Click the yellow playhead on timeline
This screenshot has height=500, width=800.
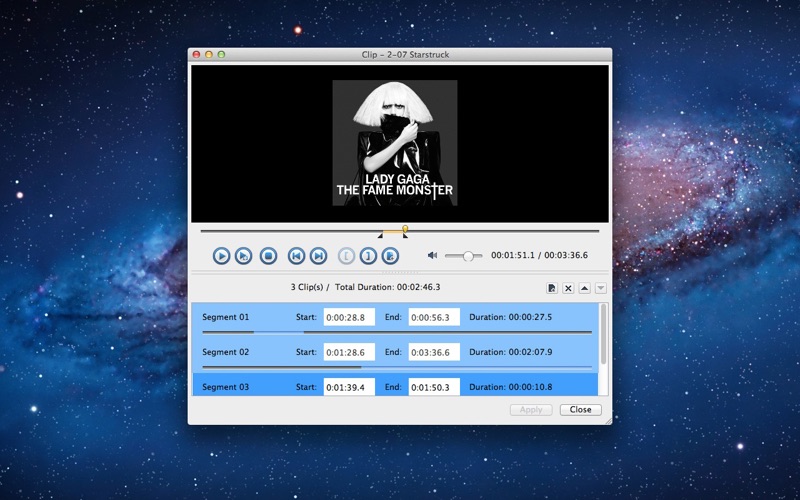[x=405, y=229]
